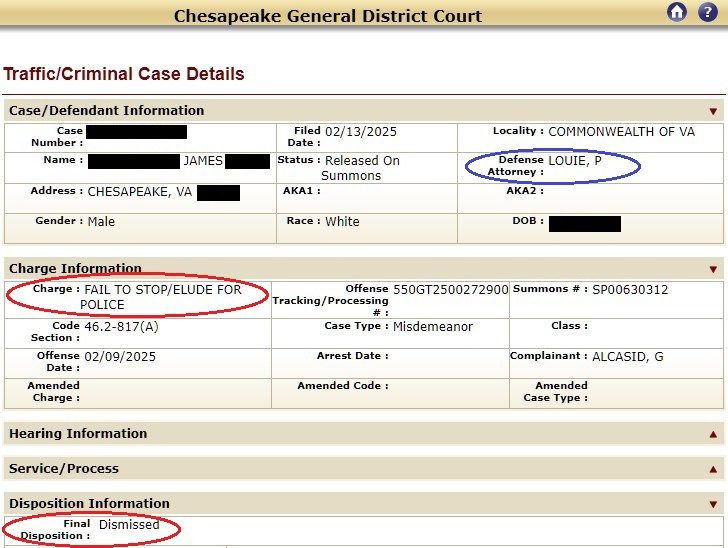The width and height of the screenshot is (728, 548).
Task: Click the Summons number SP00630312
Action: point(630,290)
